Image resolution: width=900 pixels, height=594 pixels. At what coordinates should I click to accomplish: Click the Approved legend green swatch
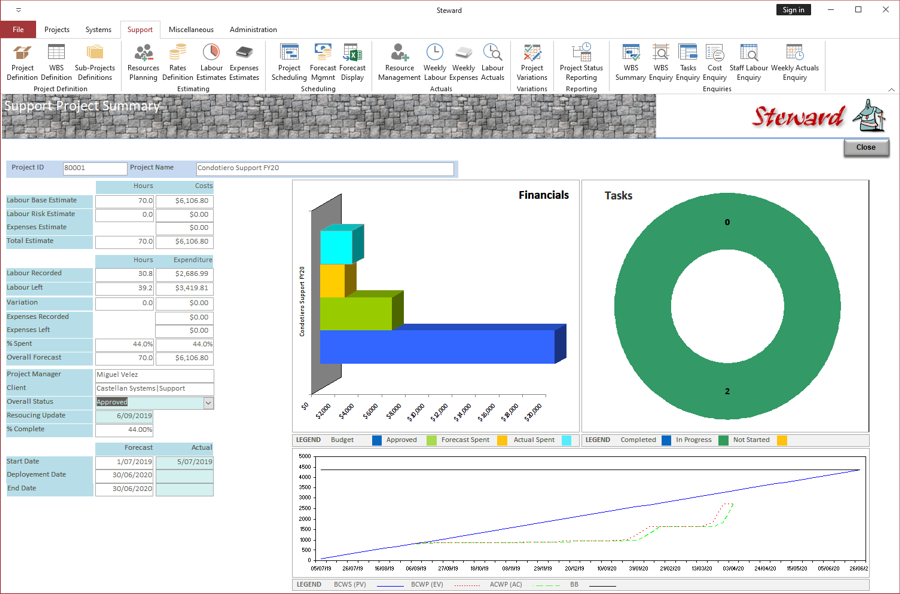click(432, 441)
